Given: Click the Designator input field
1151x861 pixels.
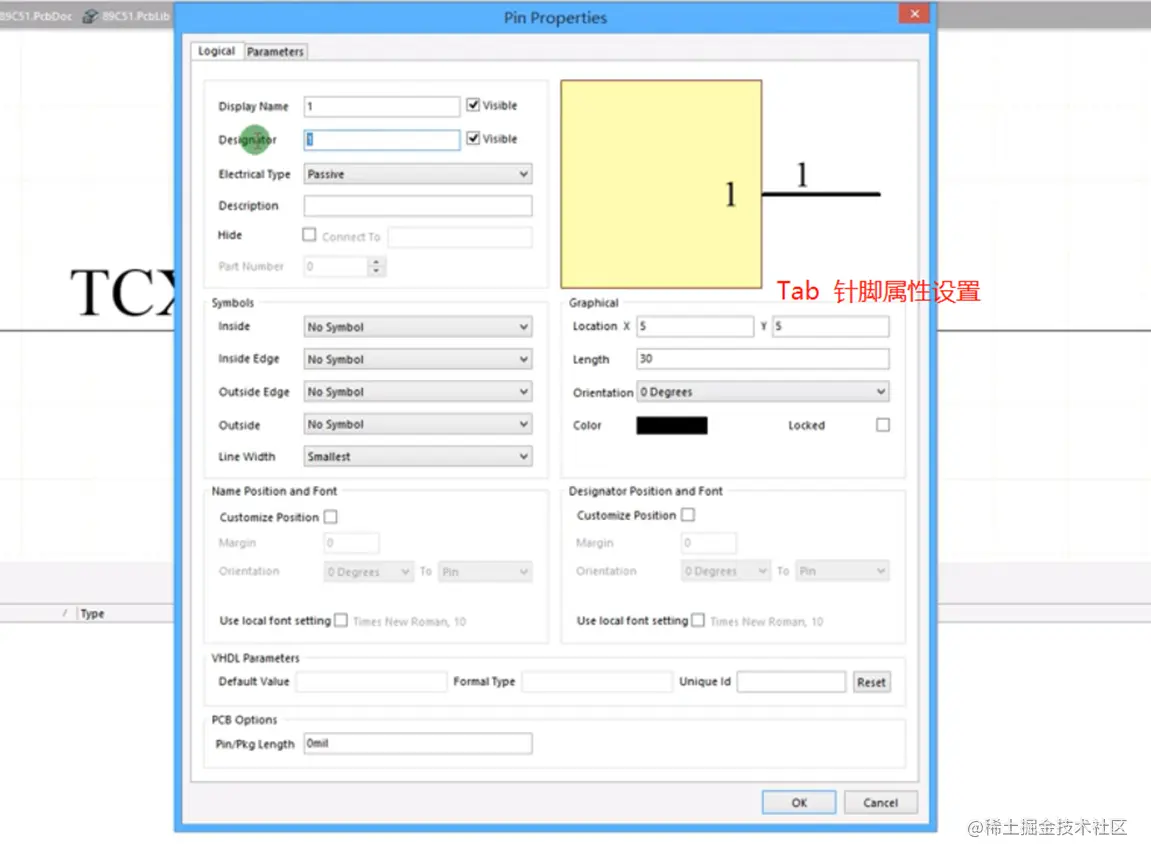Looking at the screenshot, I should [x=382, y=139].
